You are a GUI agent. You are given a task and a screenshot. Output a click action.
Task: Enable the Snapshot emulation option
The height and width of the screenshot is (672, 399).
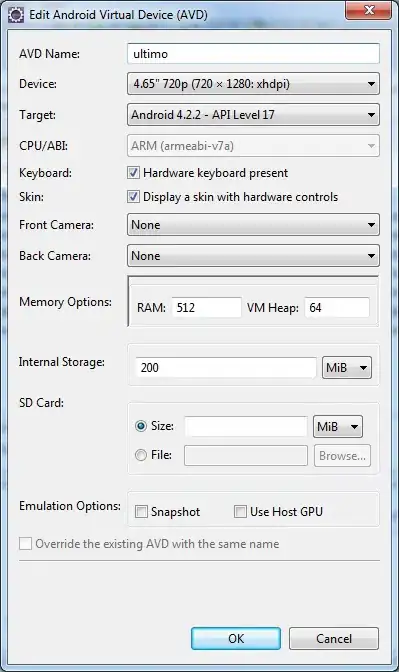coord(141,511)
